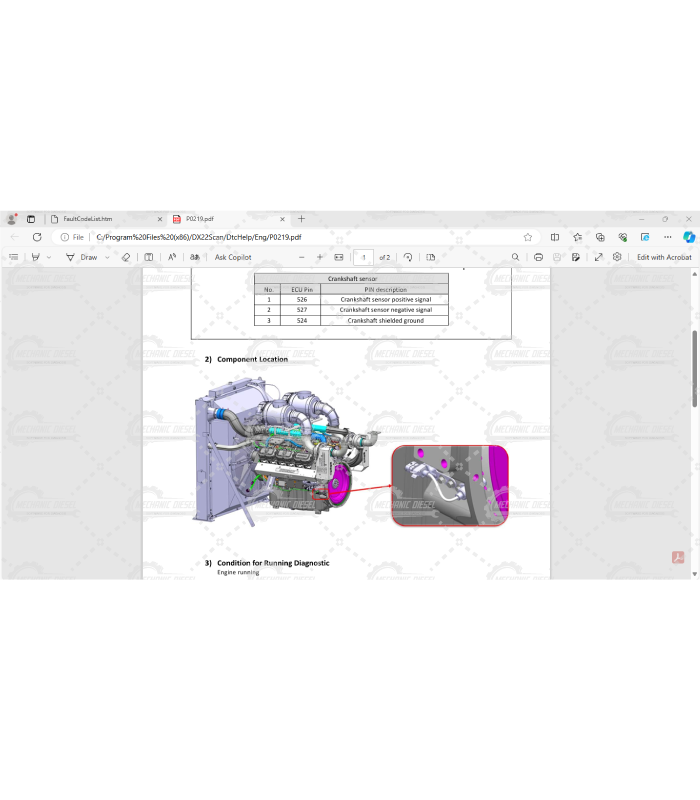Expand the Draw tool options arrow
Image resolution: width=700 pixels, height=800 pixels.
coord(107,257)
